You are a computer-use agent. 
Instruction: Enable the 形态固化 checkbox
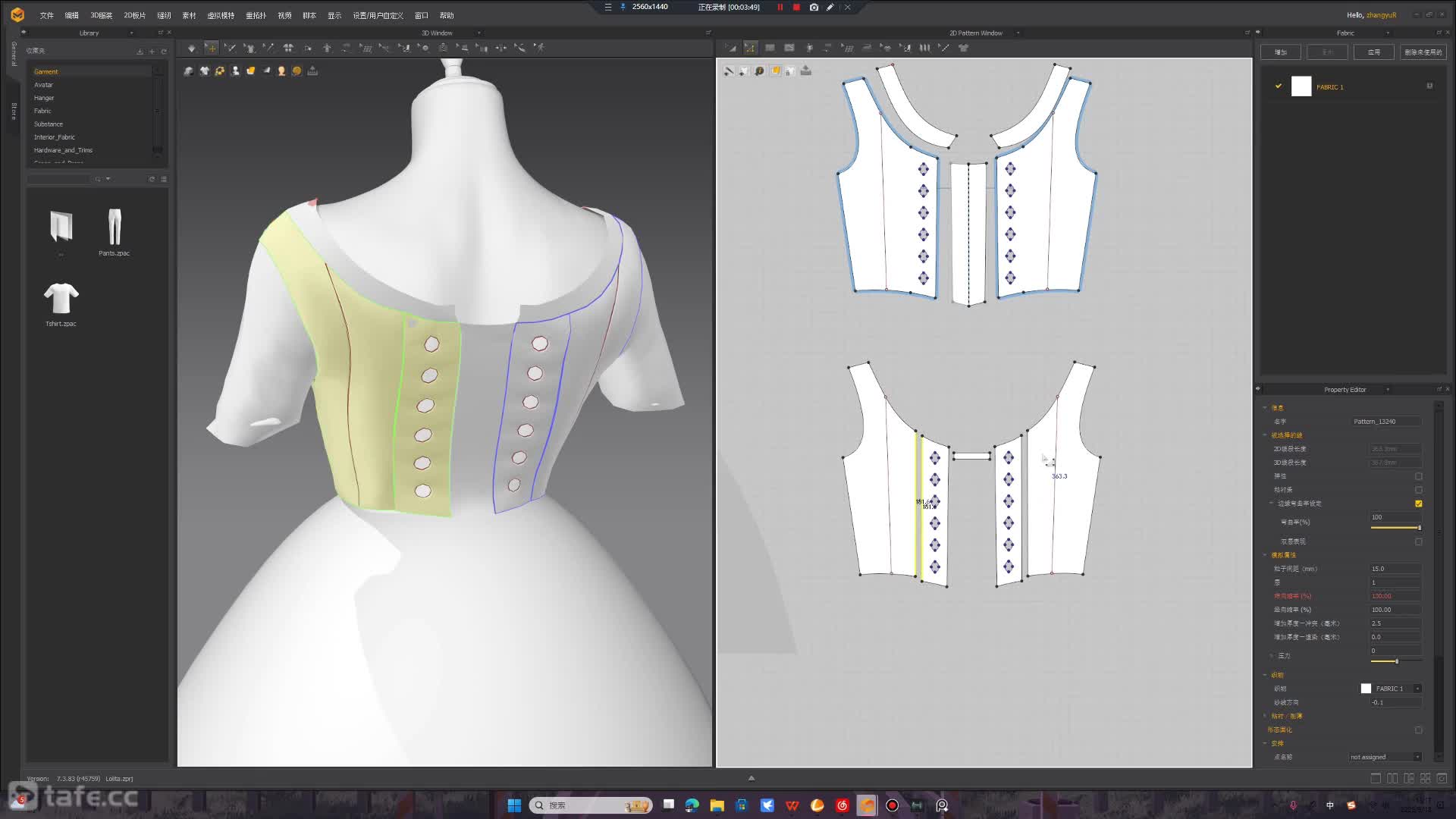point(1418,730)
